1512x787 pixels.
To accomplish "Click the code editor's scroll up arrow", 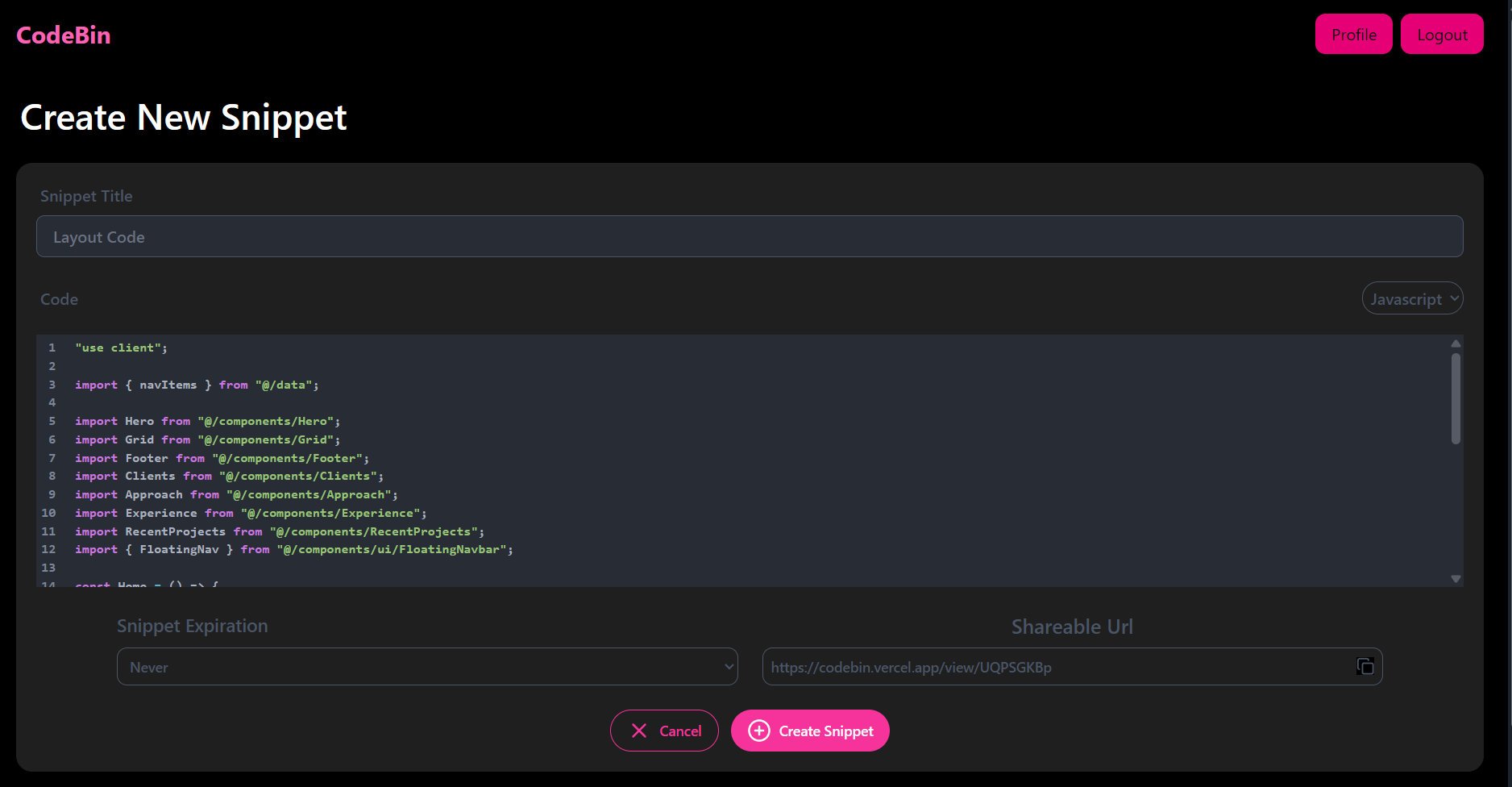I will (x=1456, y=344).
